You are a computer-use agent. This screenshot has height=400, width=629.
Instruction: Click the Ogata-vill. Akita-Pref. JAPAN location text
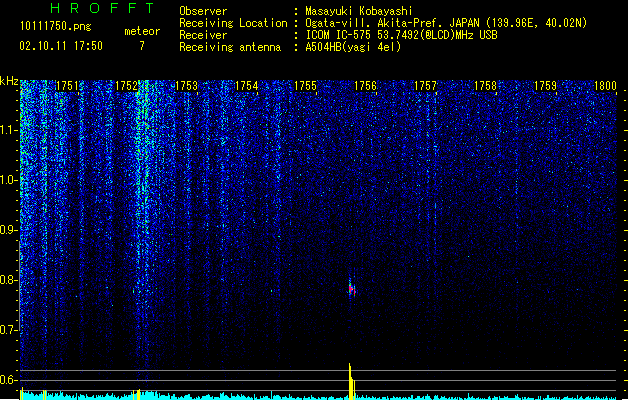[x=446, y=23]
